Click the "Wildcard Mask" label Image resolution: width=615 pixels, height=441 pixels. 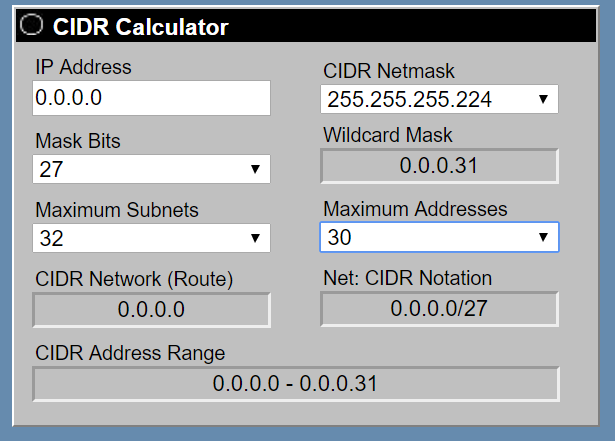(388, 135)
